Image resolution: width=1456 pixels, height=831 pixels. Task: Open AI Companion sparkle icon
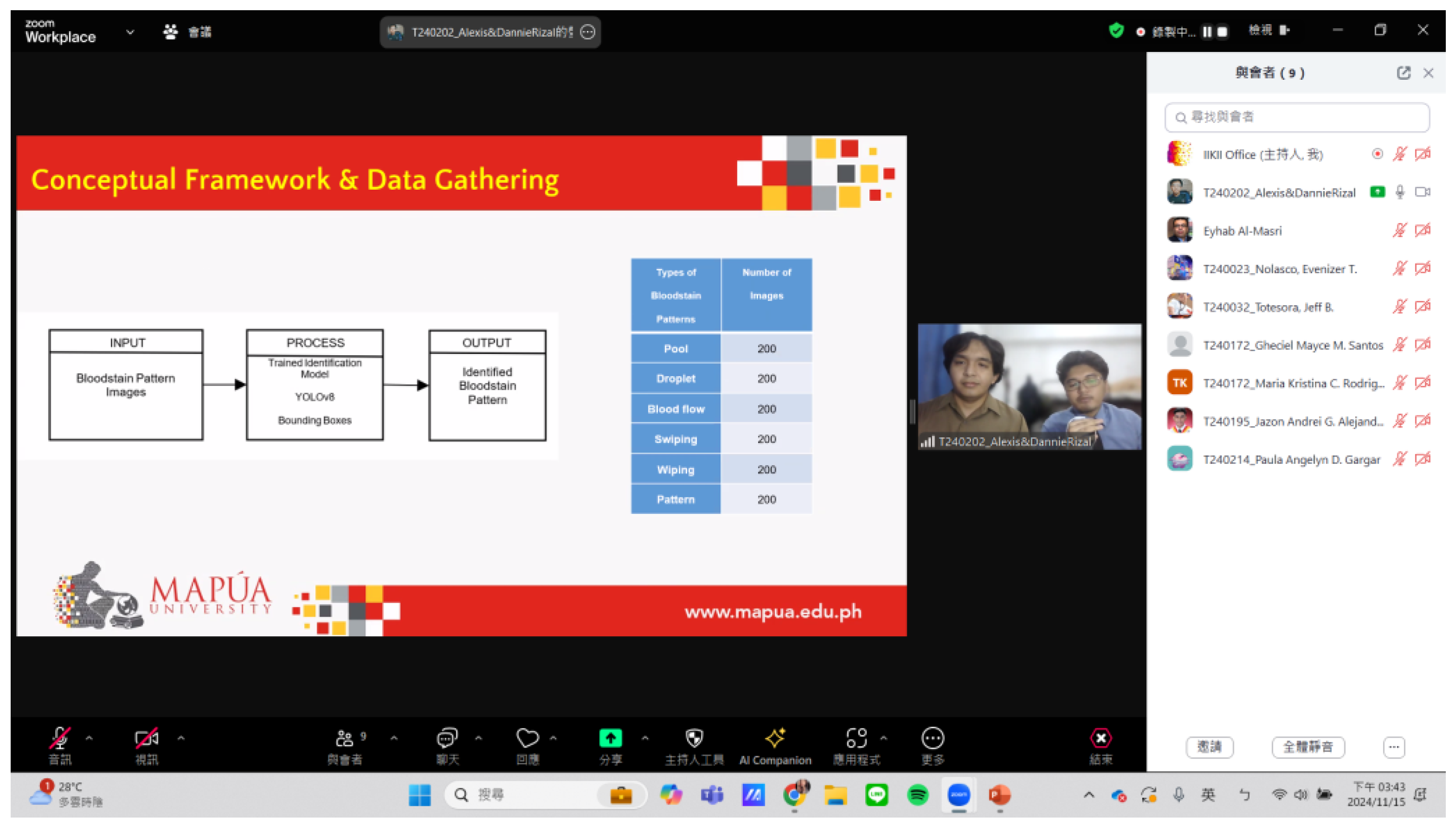[774, 738]
